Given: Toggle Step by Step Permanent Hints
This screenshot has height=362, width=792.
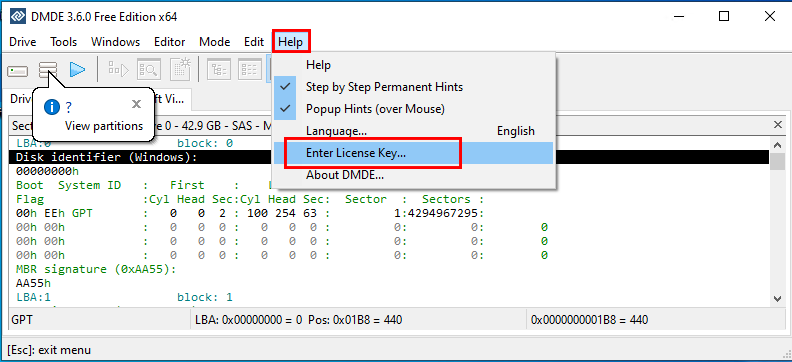Looking at the screenshot, I should point(414,87).
